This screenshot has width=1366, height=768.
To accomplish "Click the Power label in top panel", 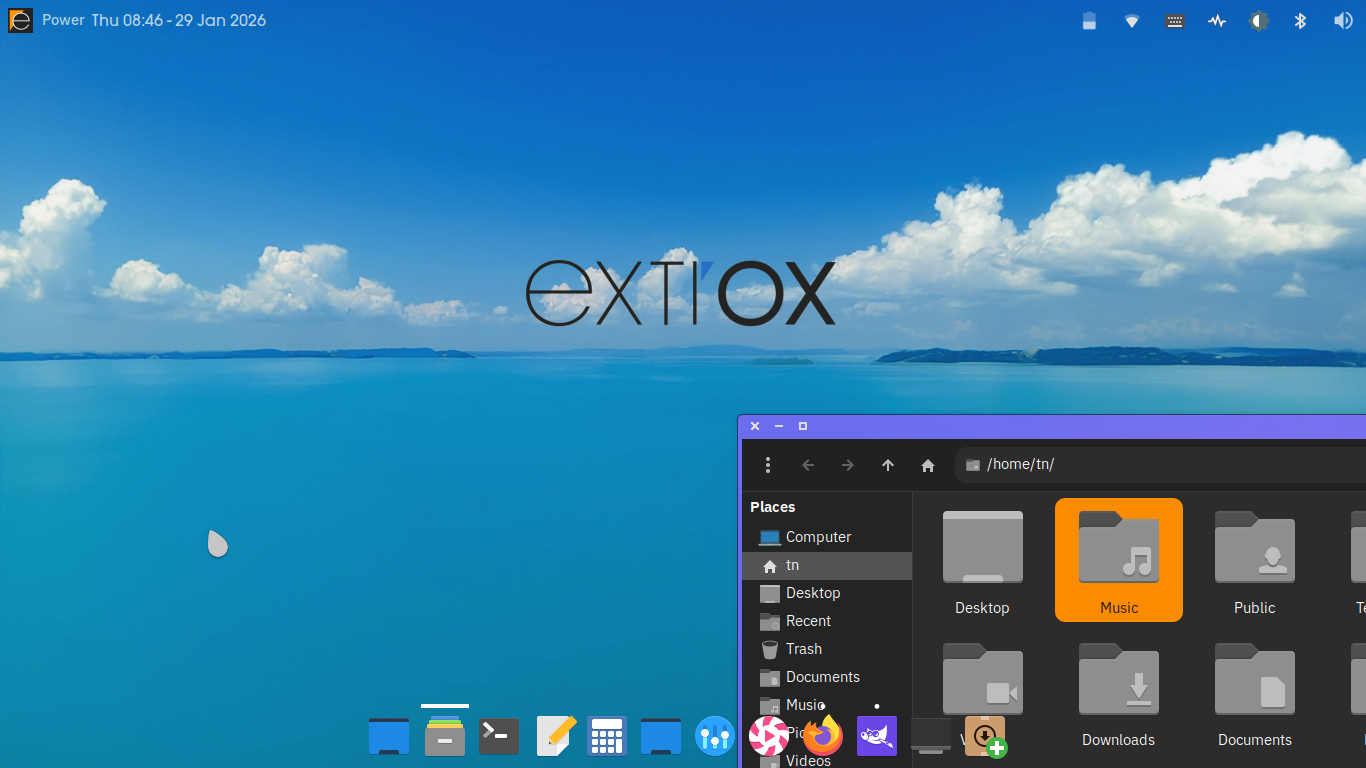I will pyautogui.click(x=63, y=20).
